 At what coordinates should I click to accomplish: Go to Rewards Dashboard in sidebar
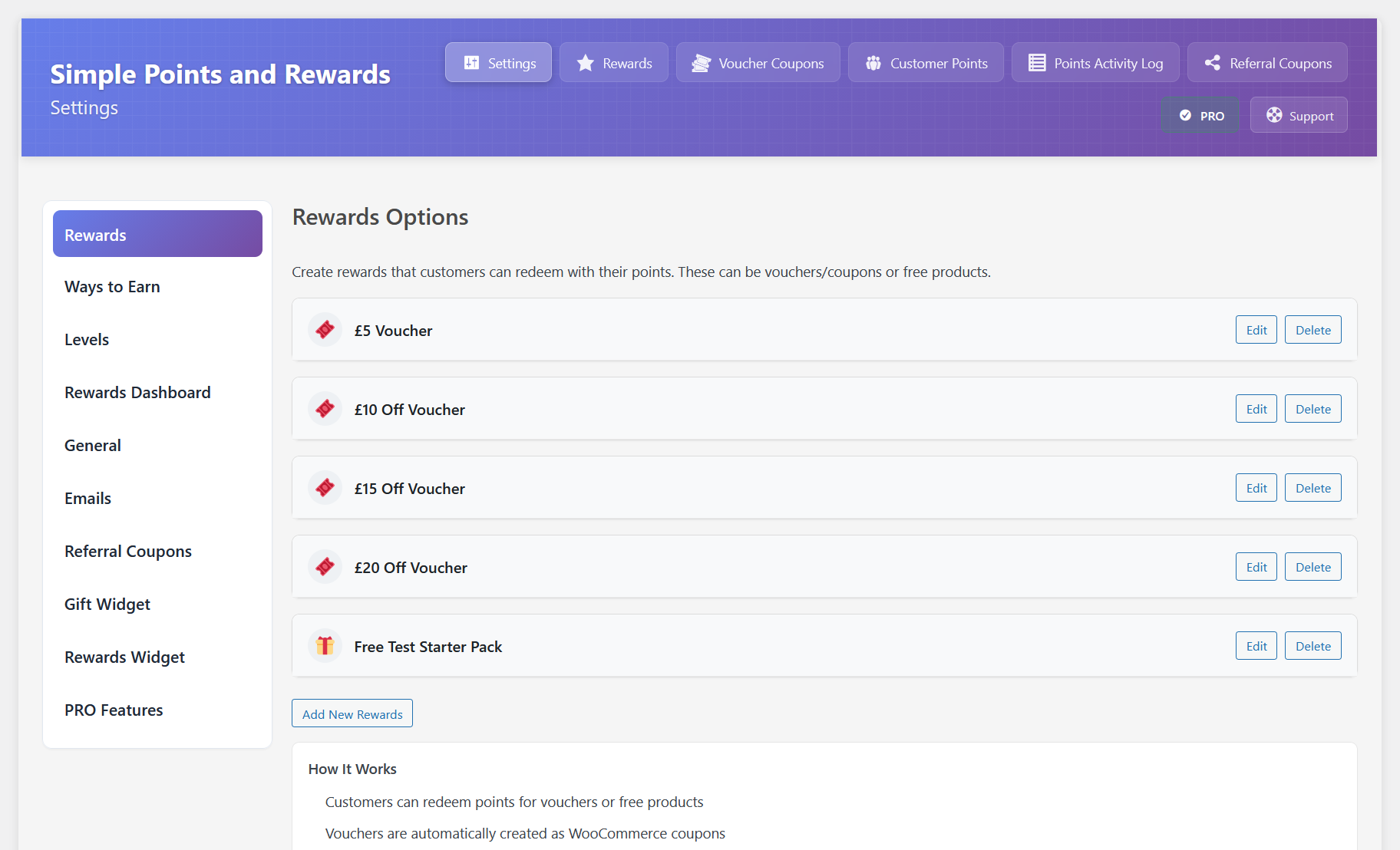[137, 393]
